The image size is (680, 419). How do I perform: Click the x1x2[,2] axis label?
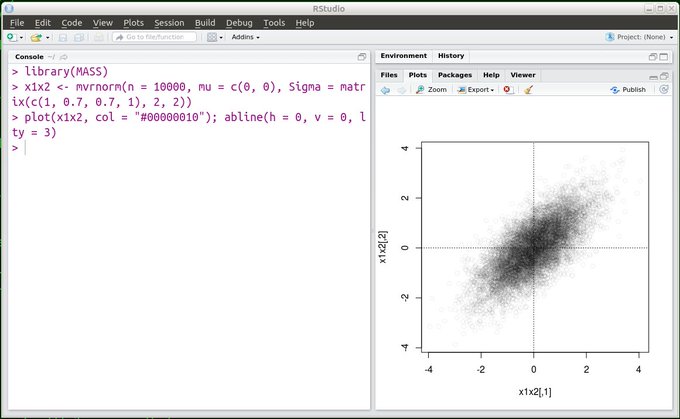point(382,247)
